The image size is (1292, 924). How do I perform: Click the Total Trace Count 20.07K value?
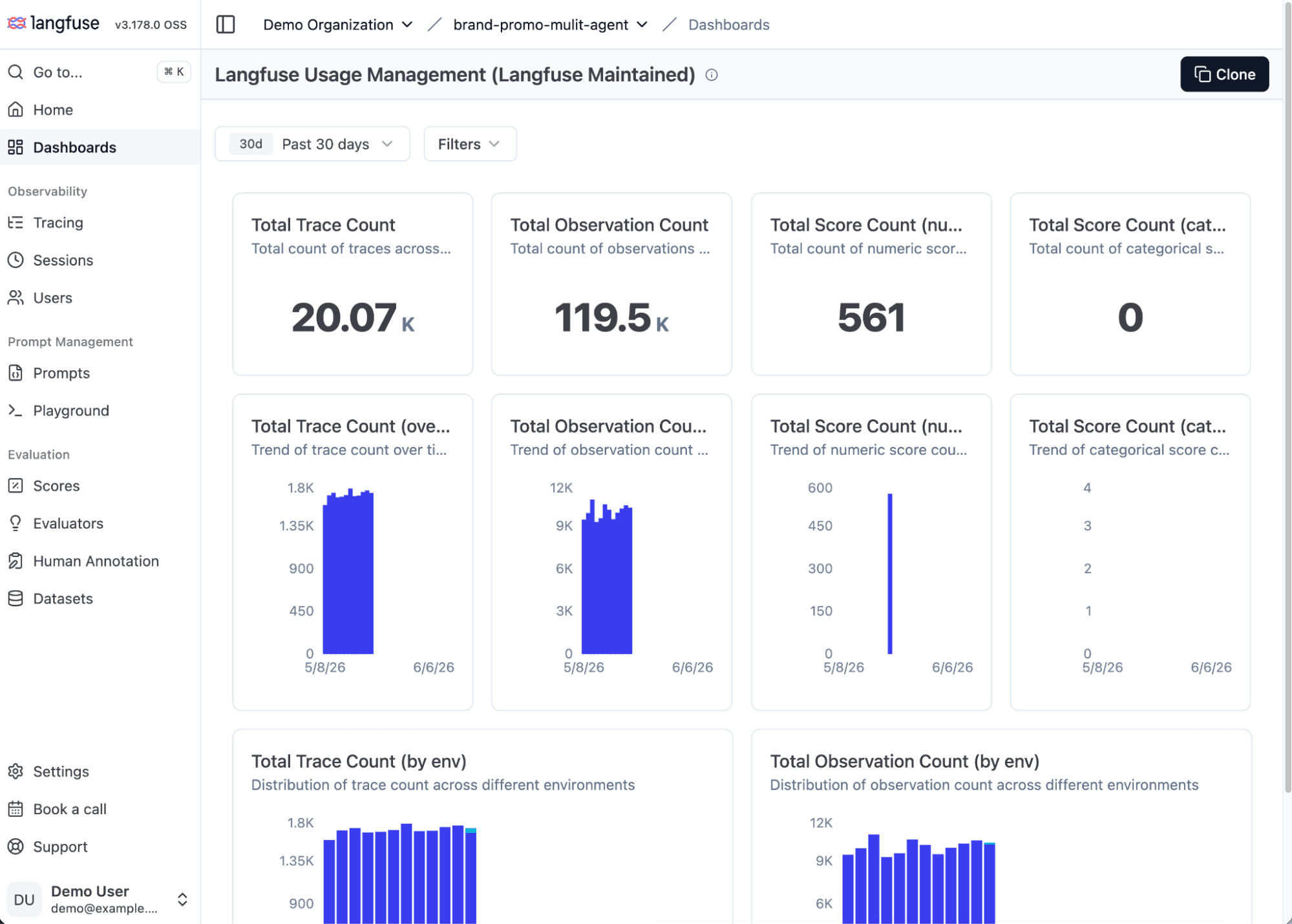tap(353, 317)
